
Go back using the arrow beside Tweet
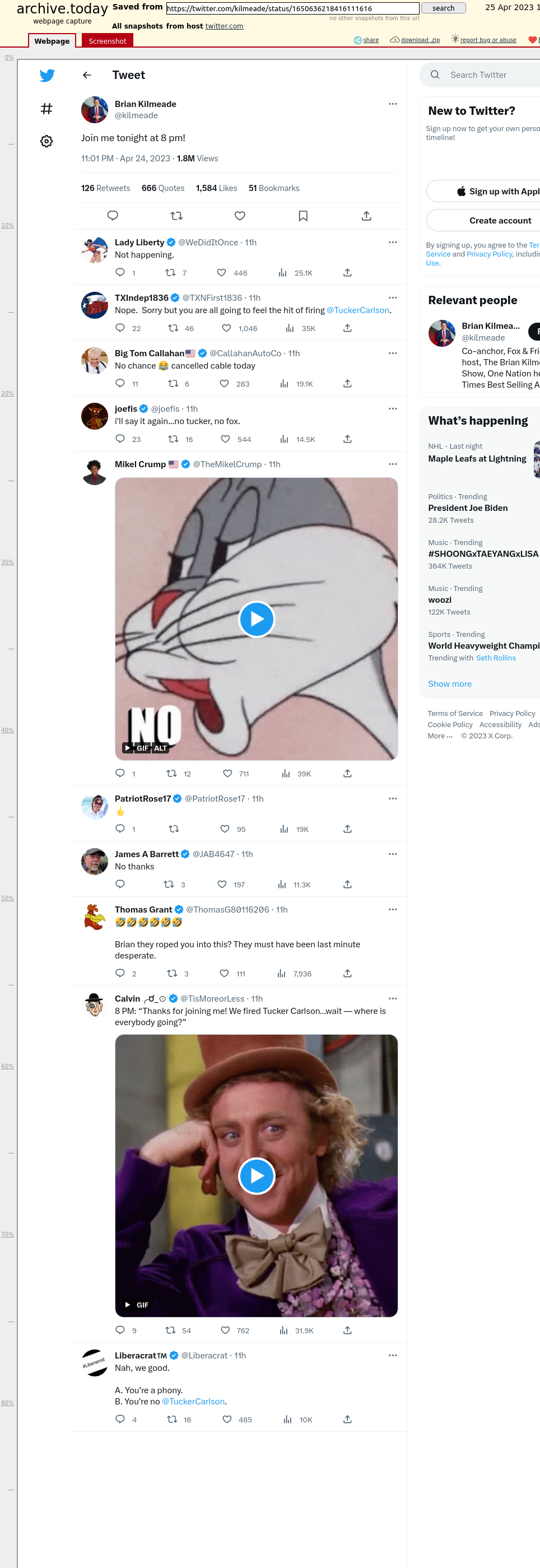click(x=87, y=75)
